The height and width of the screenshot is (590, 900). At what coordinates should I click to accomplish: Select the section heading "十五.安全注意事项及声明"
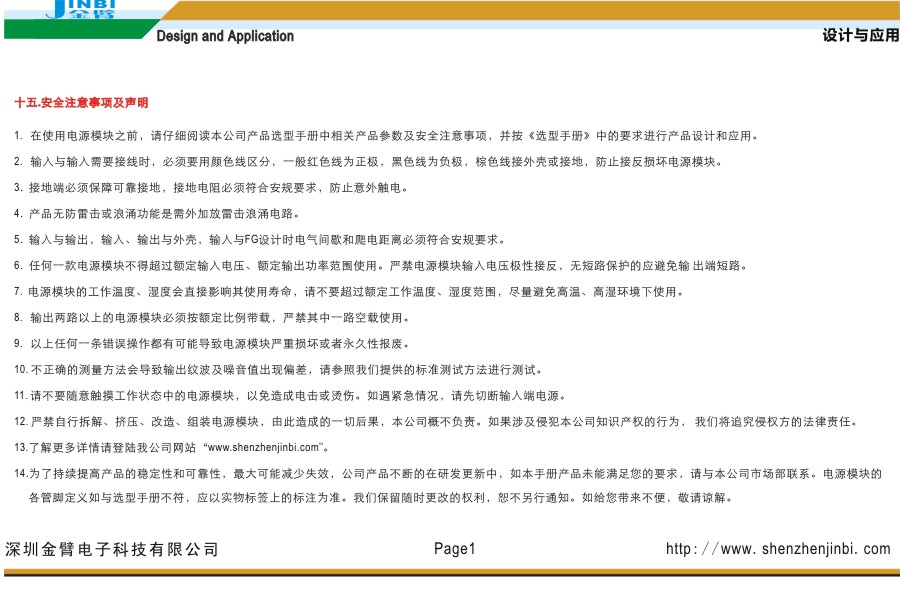click(x=81, y=103)
